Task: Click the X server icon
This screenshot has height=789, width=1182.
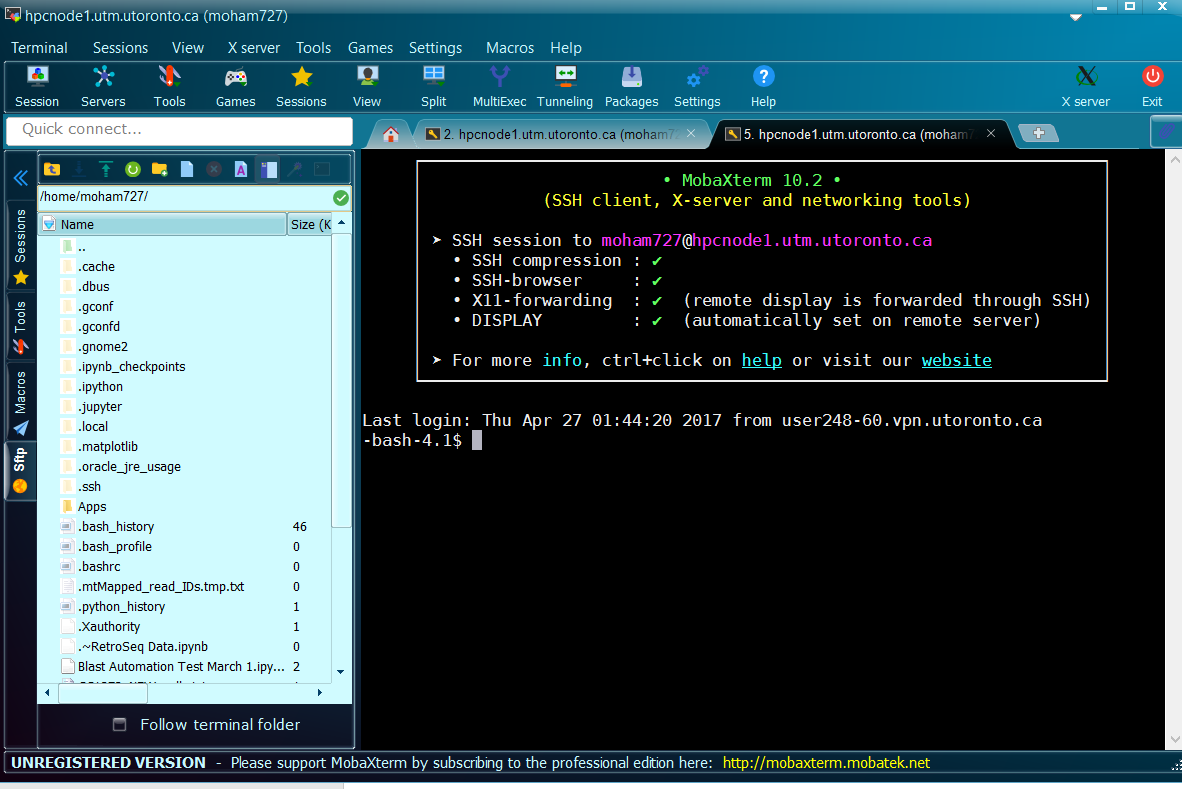Action: tap(1086, 87)
